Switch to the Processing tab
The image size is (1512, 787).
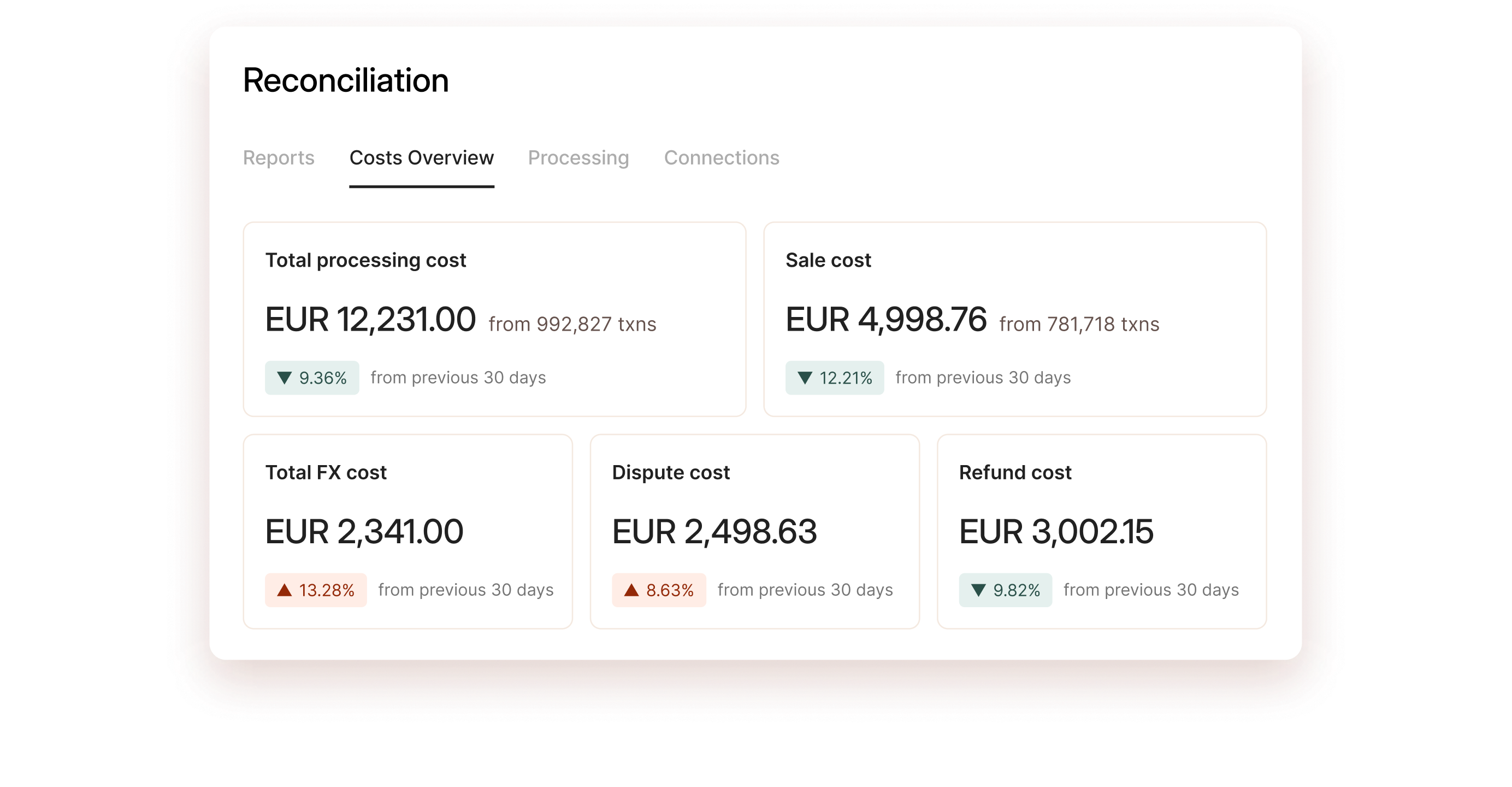pyautogui.click(x=578, y=157)
